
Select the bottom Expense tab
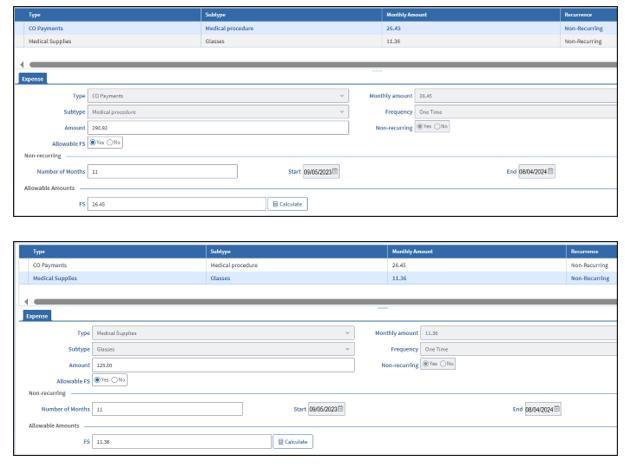click(37, 316)
